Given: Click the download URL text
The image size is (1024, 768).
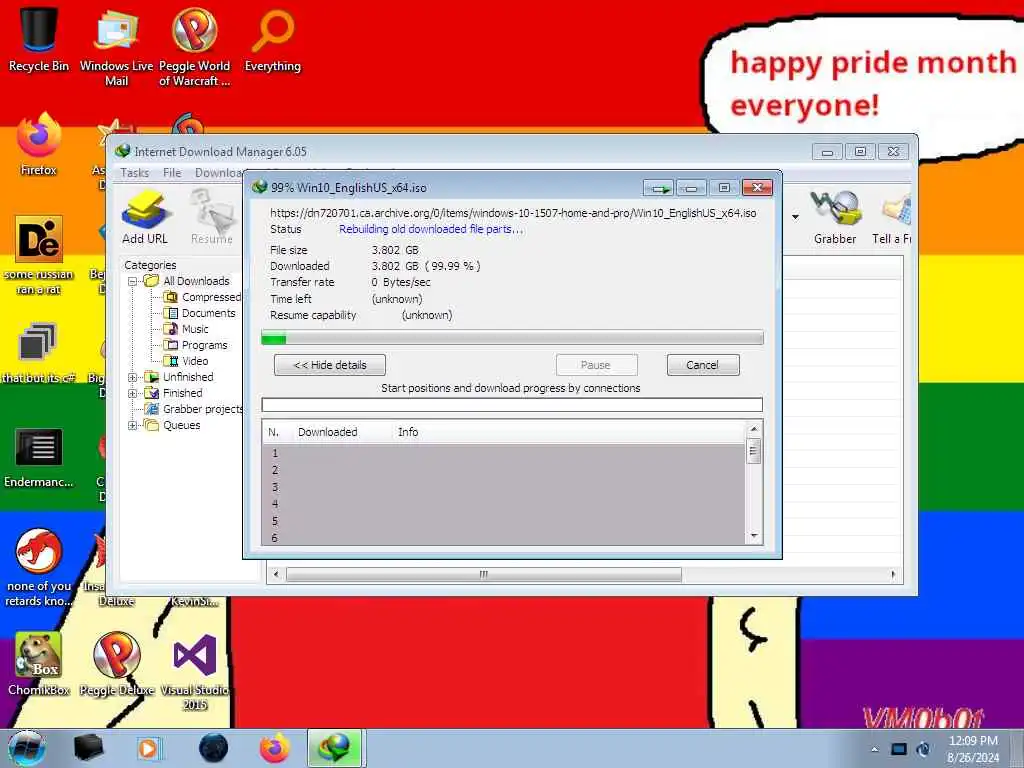Looking at the screenshot, I should [x=513, y=213].
